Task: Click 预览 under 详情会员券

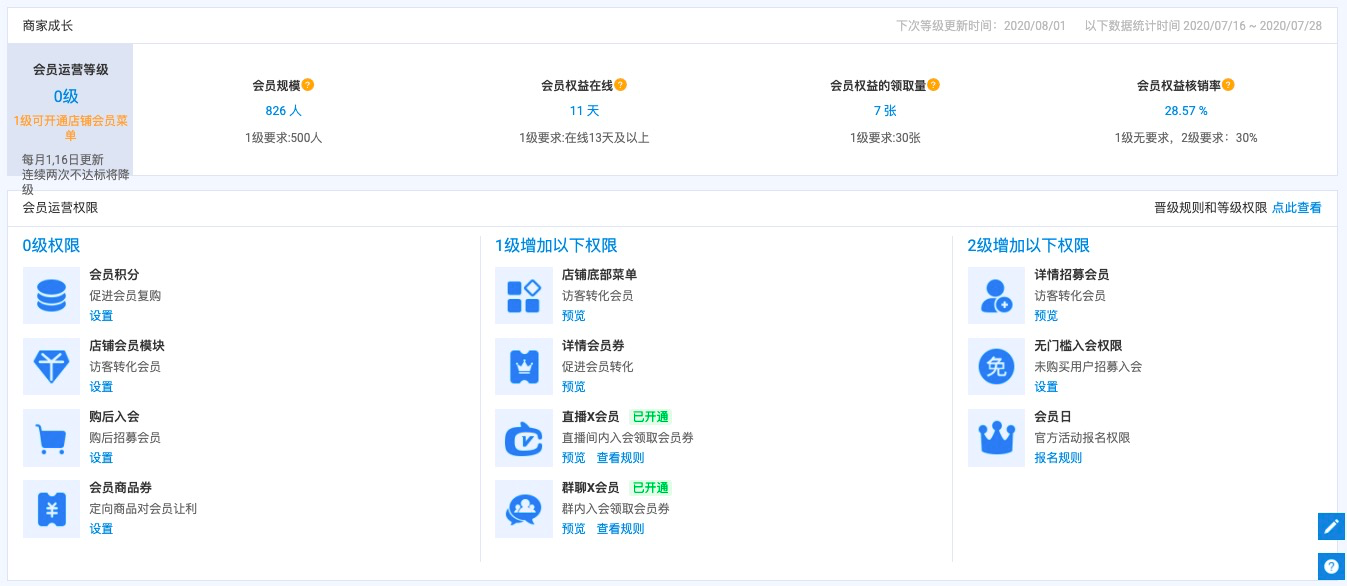Action: 574,387
